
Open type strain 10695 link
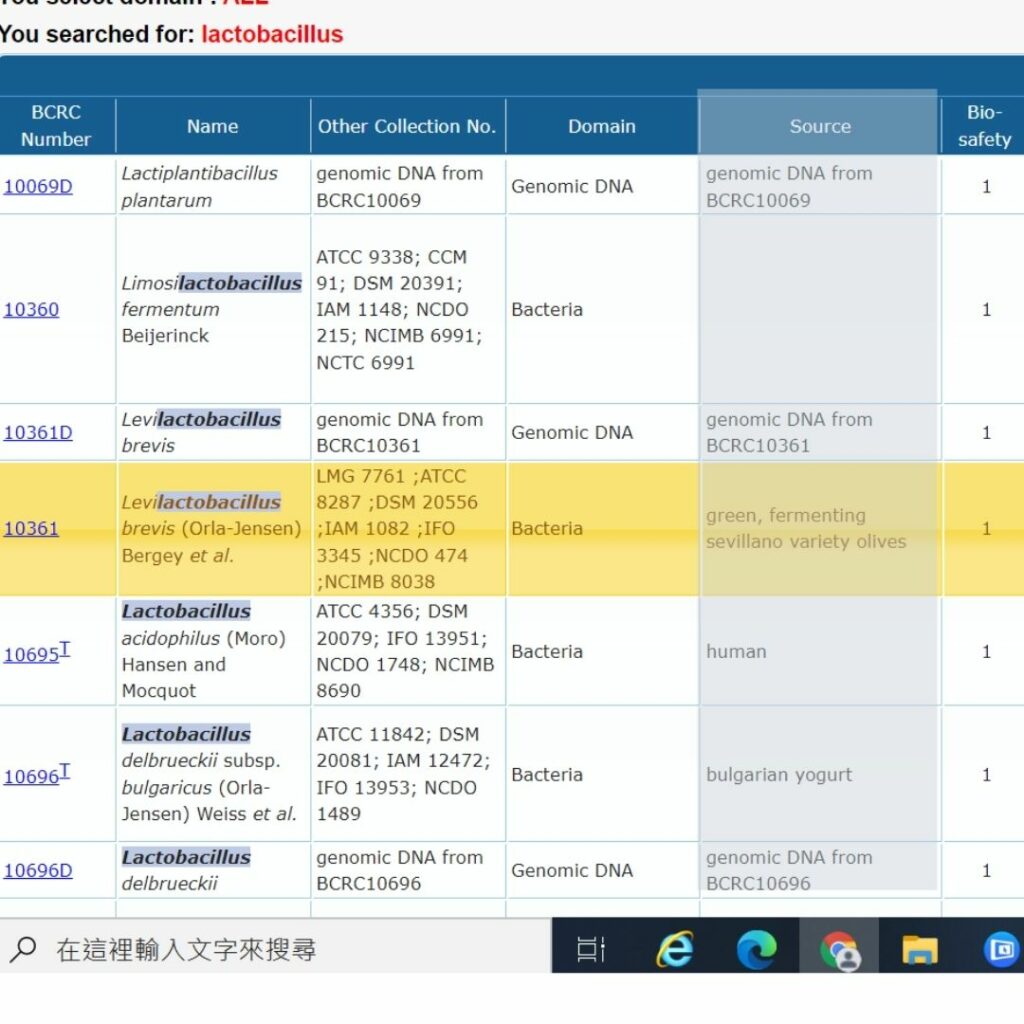click(31, 655)
